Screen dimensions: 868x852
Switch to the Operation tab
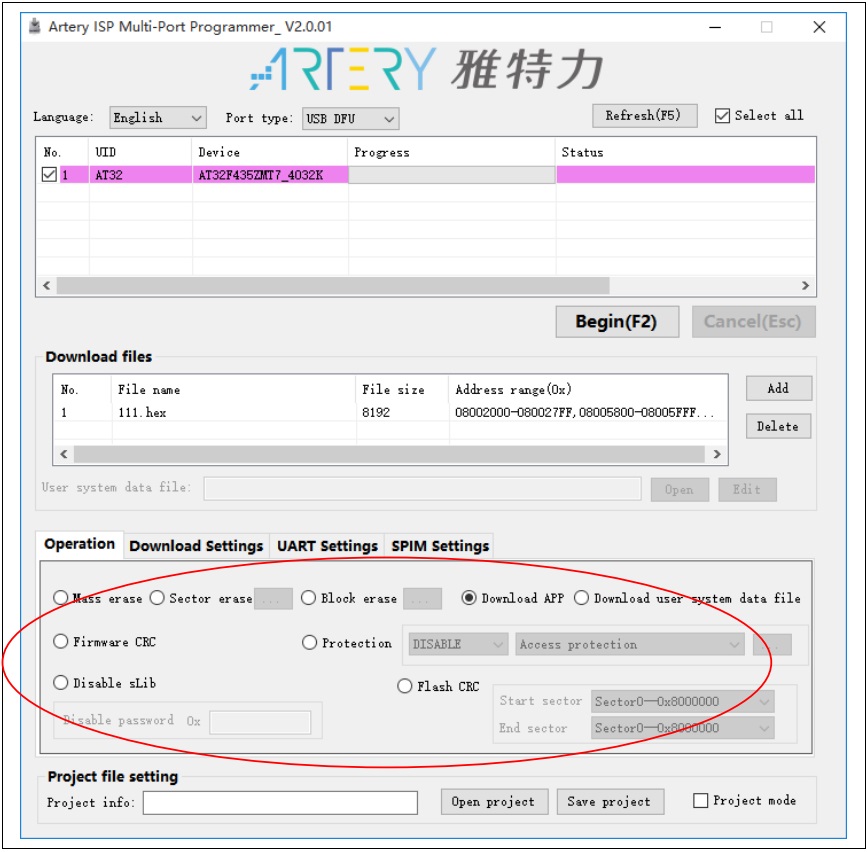(80, 544)
